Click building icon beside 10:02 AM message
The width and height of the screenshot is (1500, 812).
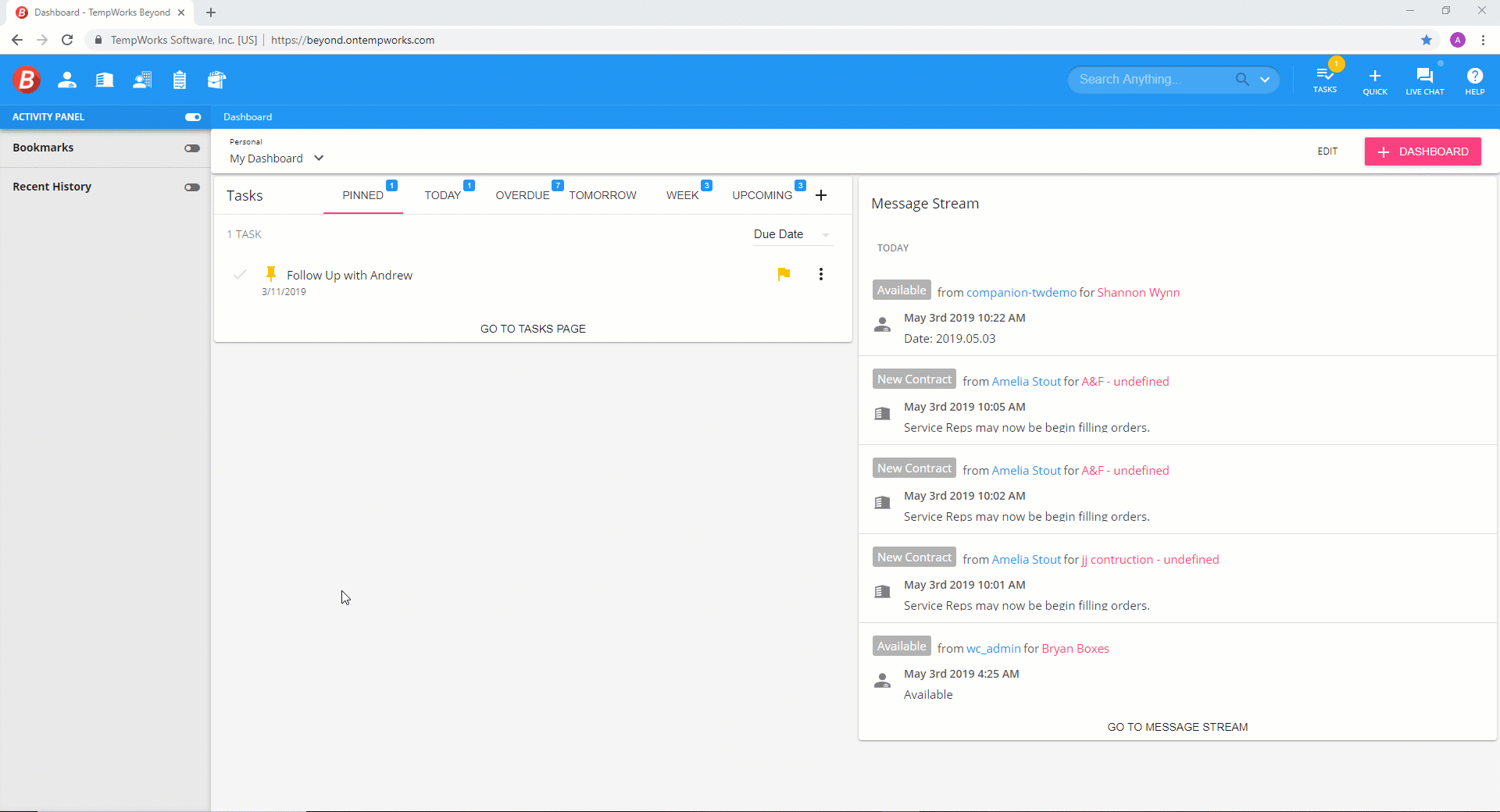(x=882, y=503)
